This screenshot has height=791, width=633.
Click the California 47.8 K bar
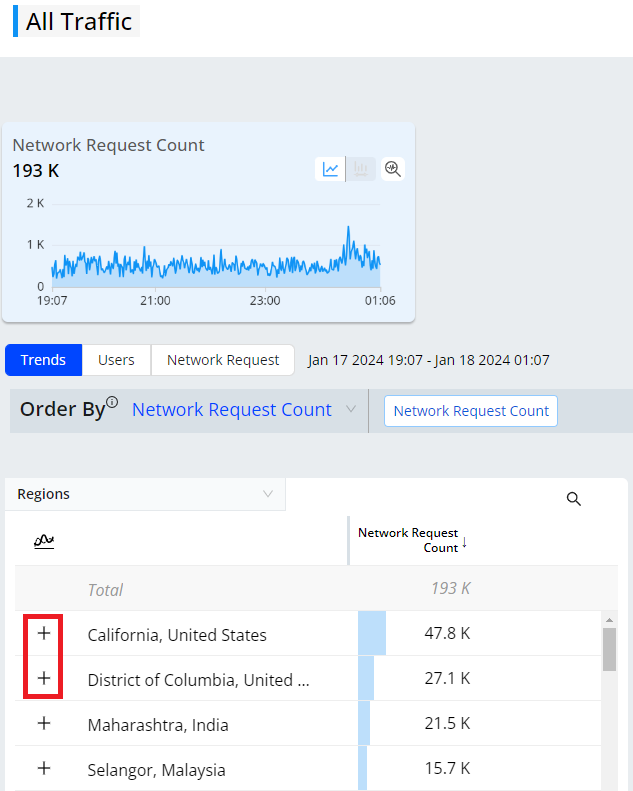click(372, 634)
